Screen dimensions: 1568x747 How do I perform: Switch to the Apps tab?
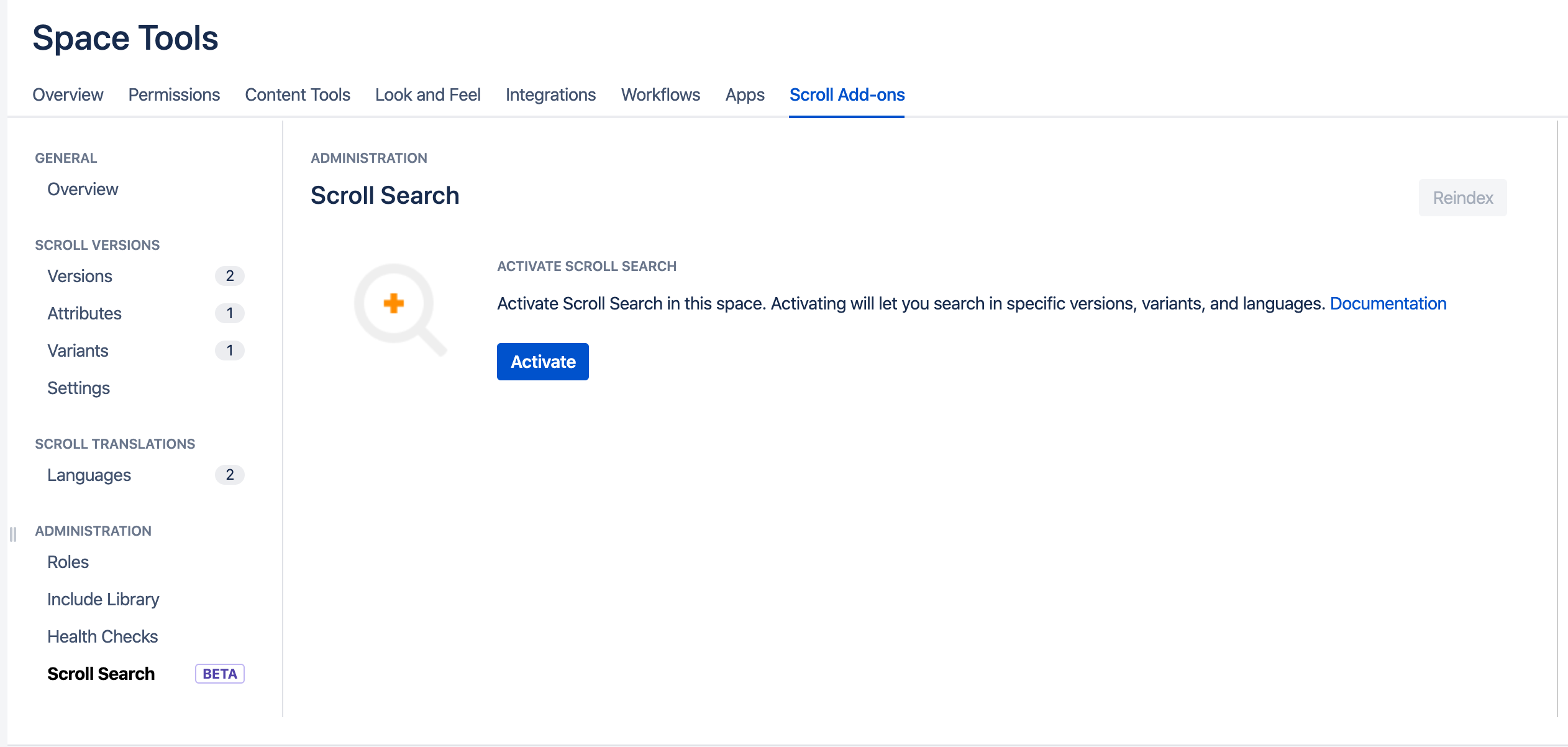tap(744, 94)
